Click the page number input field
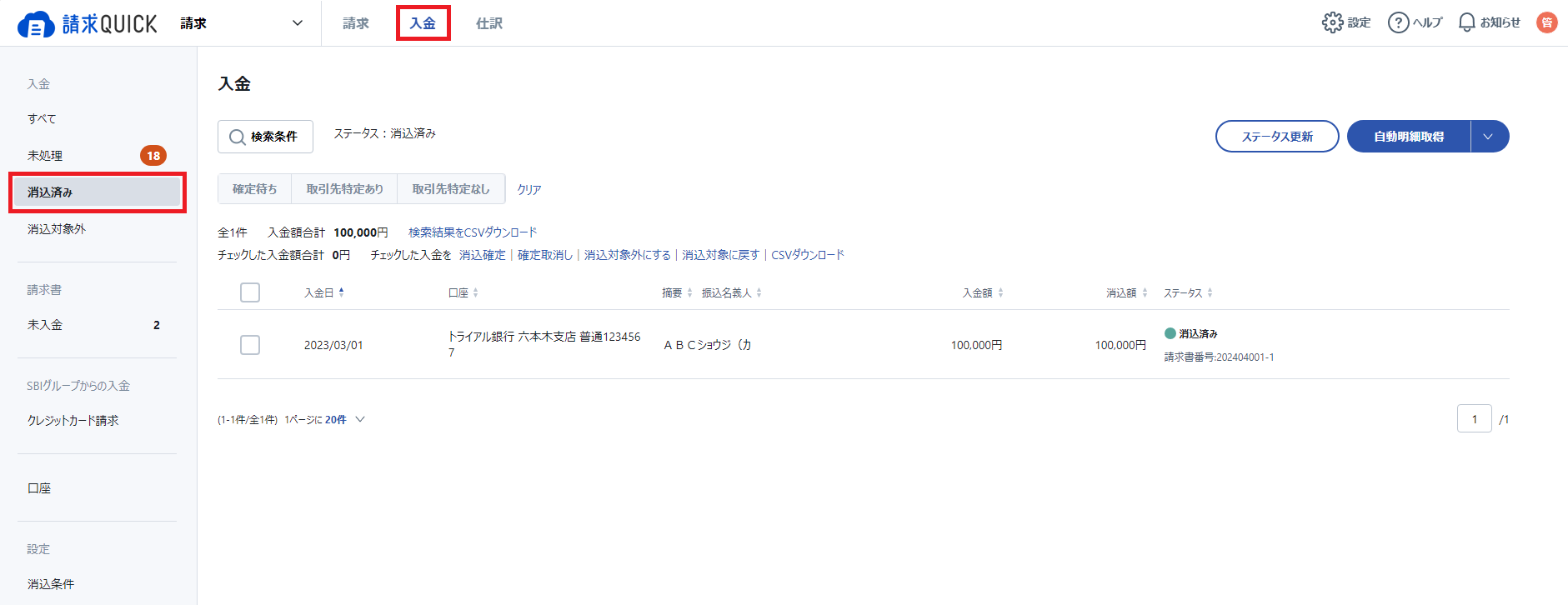 click(1475, 418)
